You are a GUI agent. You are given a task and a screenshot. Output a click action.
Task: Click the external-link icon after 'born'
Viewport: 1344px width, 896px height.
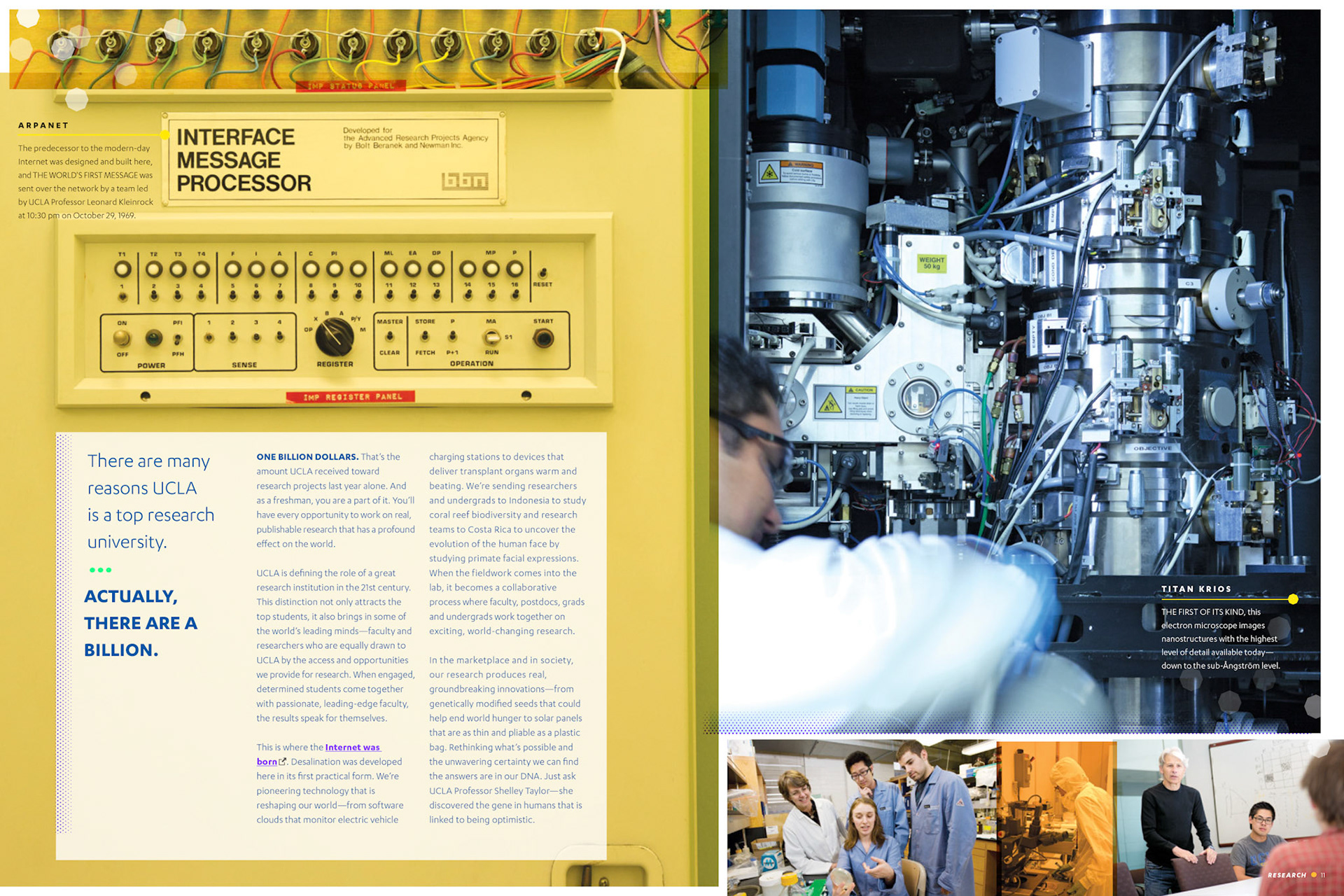coord(283,762)
